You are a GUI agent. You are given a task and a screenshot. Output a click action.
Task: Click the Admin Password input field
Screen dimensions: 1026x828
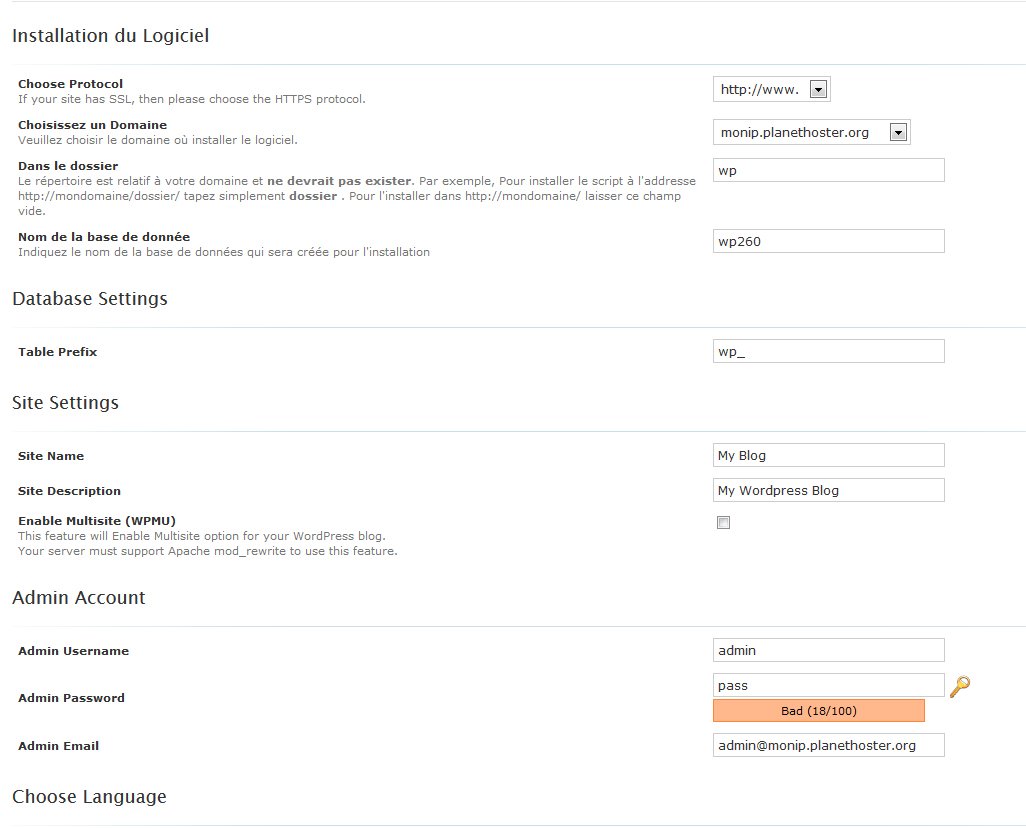tap(828, 685)
